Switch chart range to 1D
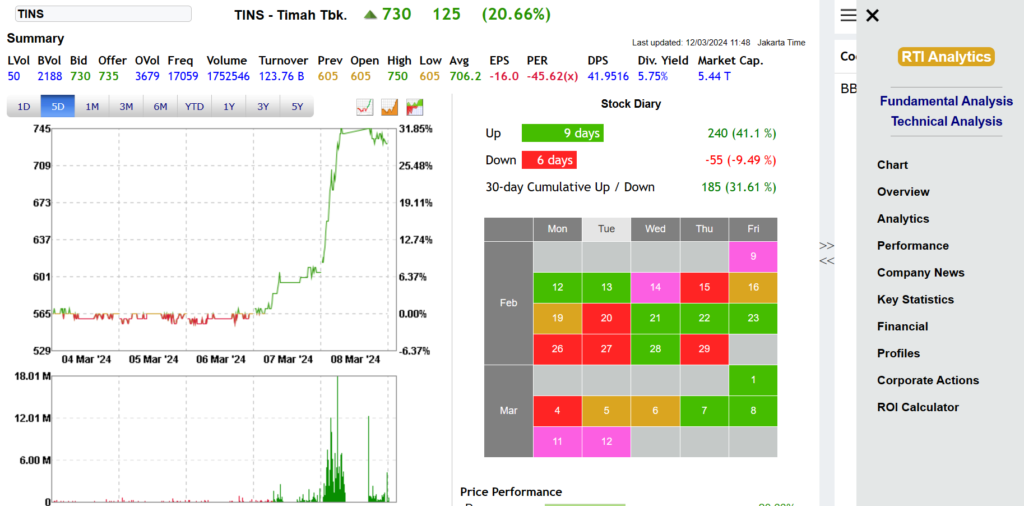 click(24, 106)
